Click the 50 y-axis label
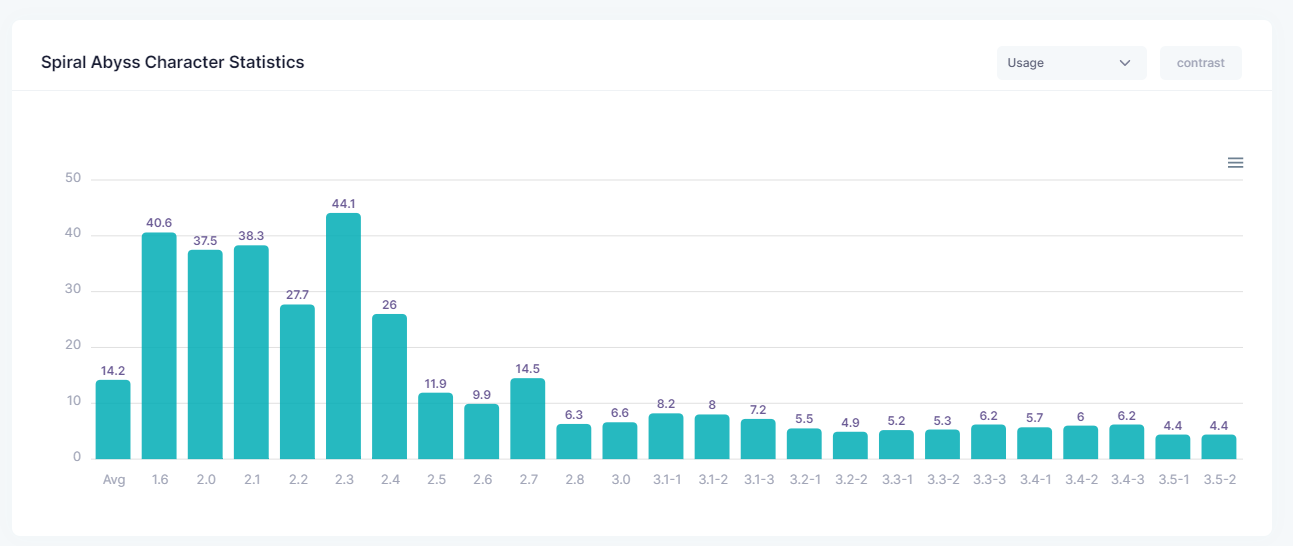1293x546 pixels. [72, 178]
